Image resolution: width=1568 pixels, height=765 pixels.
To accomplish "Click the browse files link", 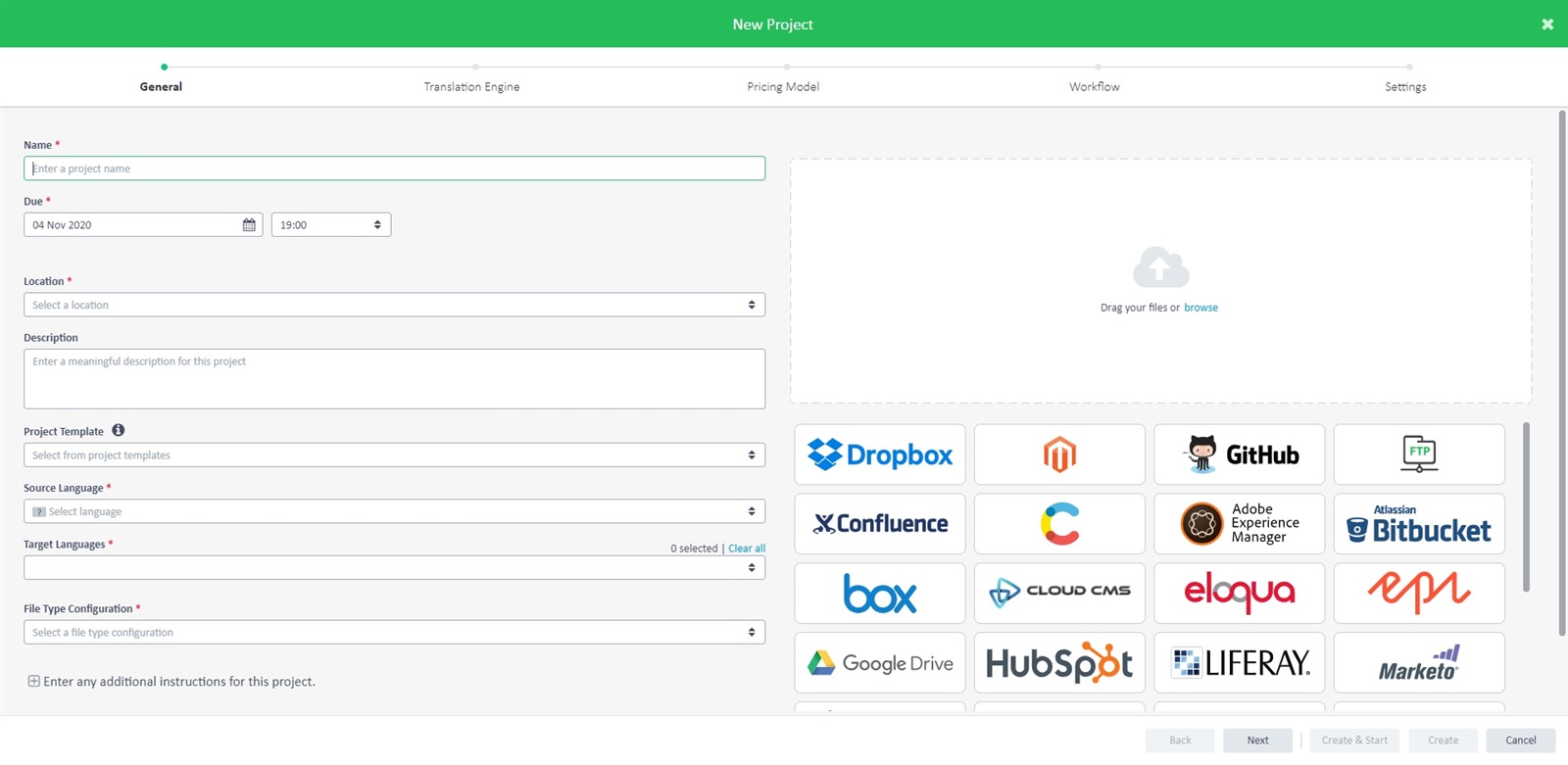I will click(x=1200, y=308).
